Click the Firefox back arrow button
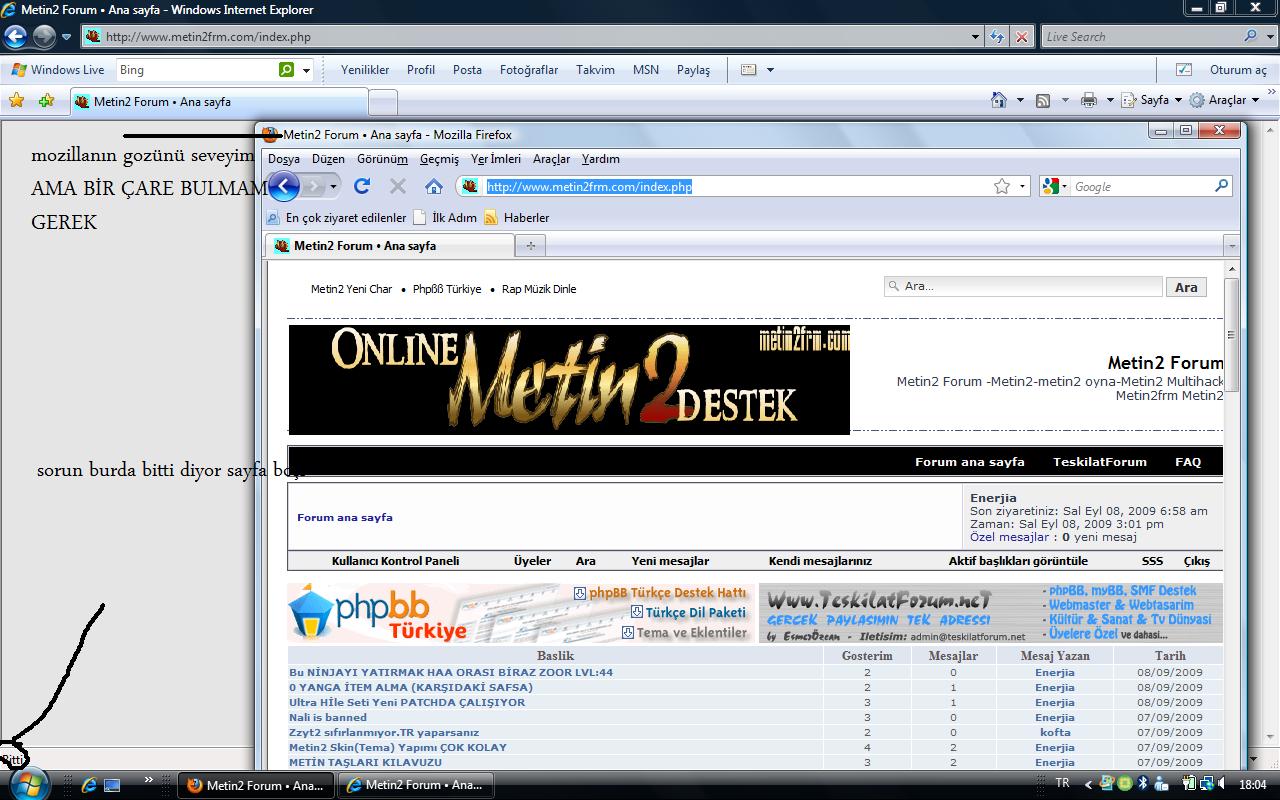 point(284,186)
